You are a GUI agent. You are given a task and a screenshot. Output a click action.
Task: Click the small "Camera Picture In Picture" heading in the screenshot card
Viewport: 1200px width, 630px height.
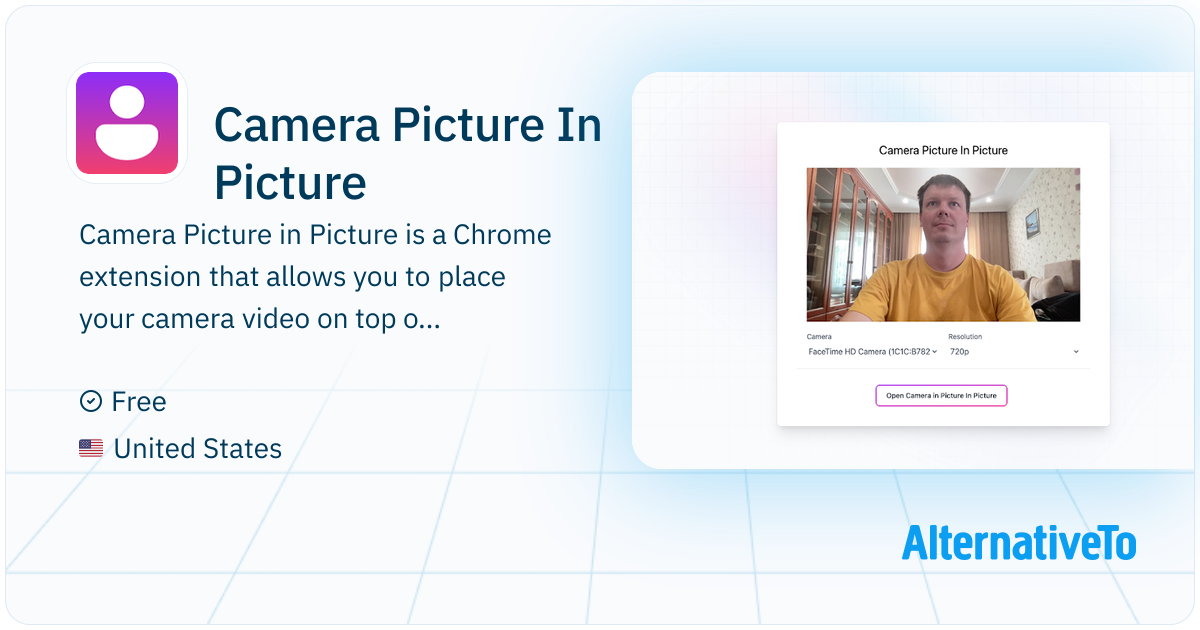tap(943, 150)
